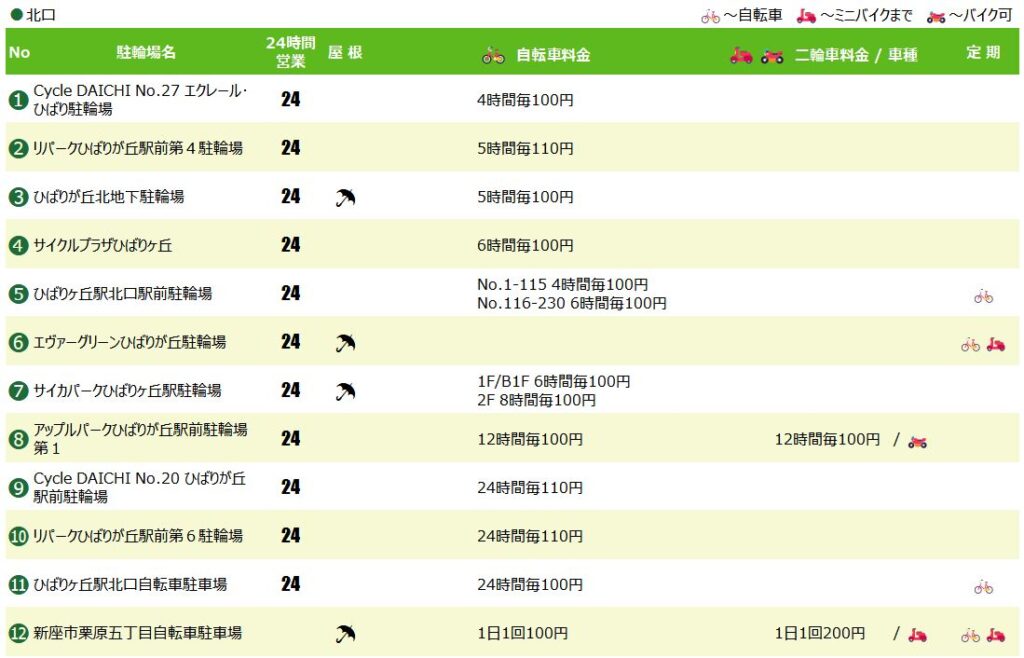This screenshot has height=658, width=1024.
Task: Click roof umbrella icon in 新座市栗原五丁目 row
Action: pos(345,633)
